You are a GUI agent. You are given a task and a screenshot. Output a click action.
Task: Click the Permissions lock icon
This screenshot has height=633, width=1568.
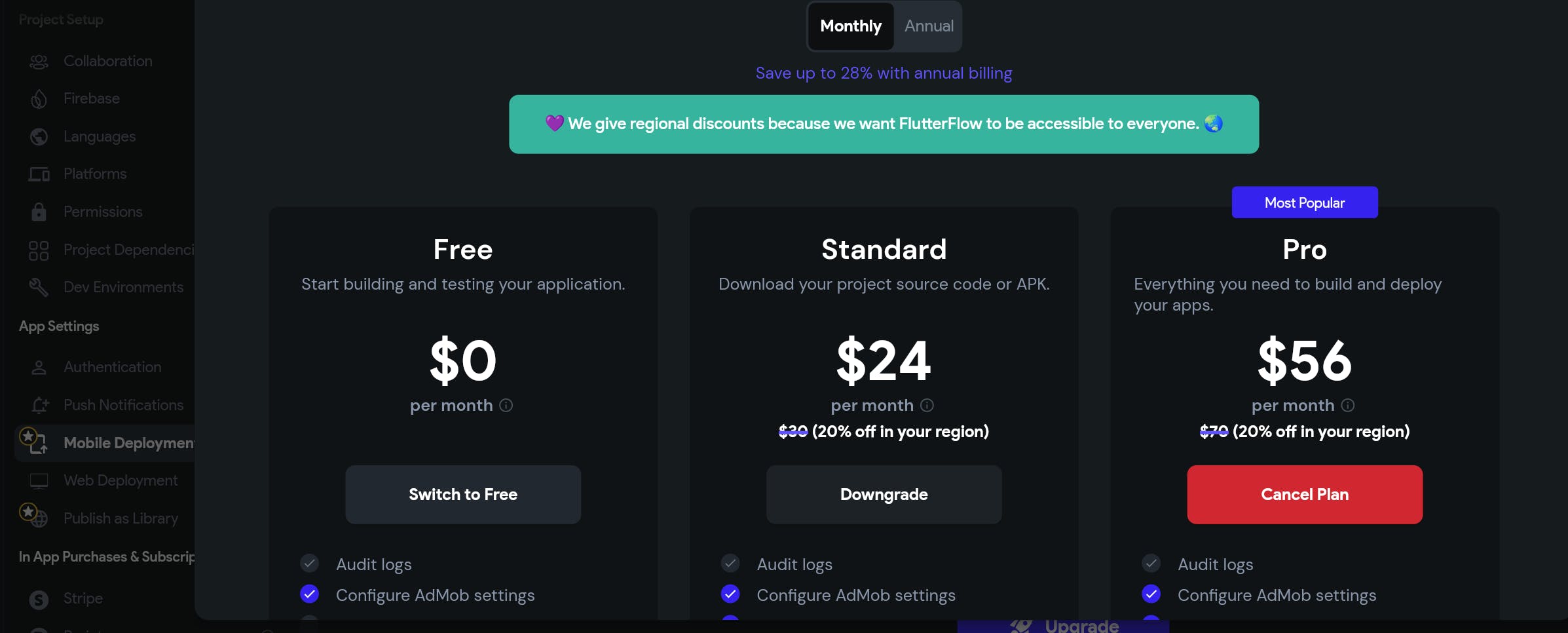coord(39,212)
